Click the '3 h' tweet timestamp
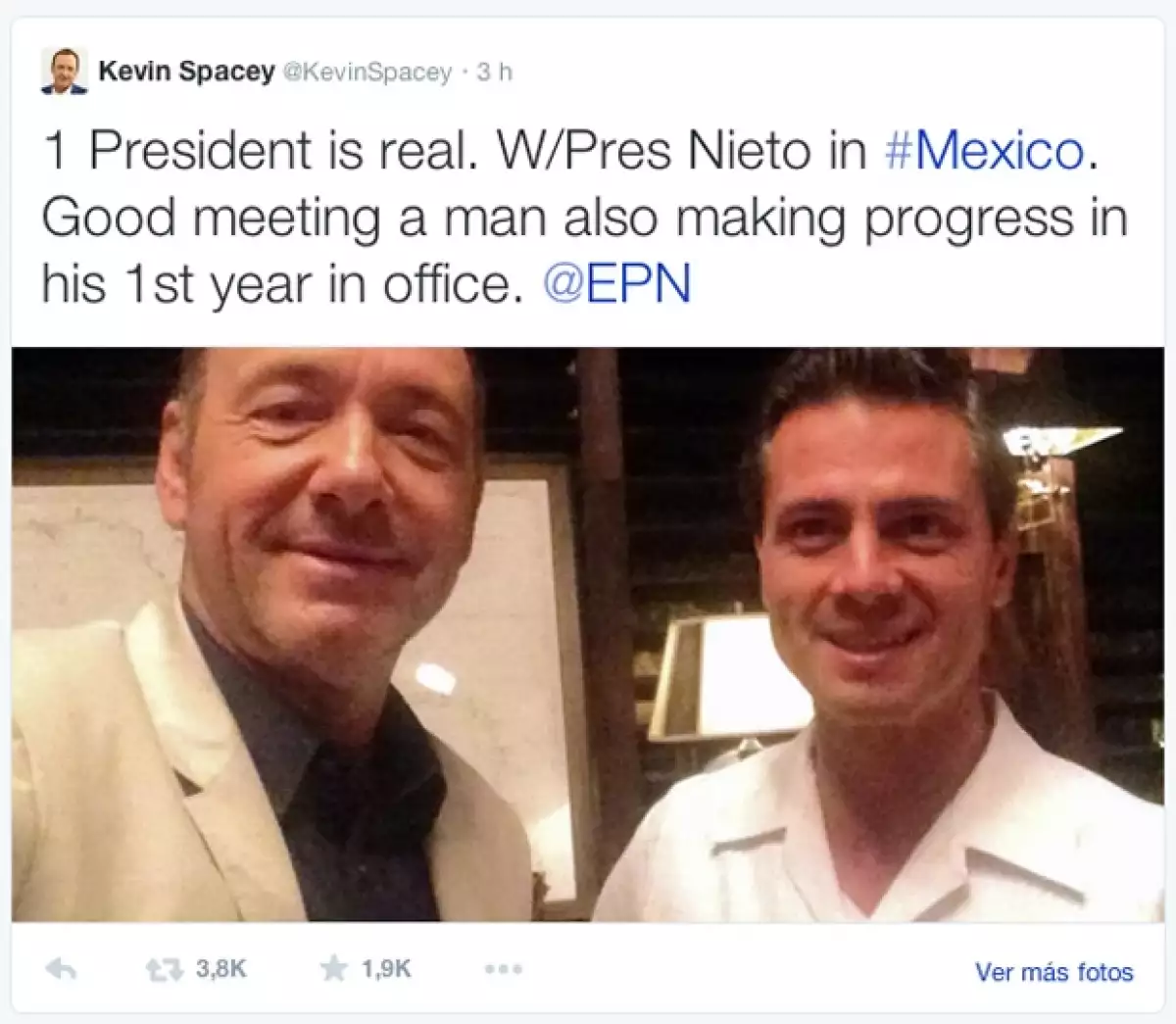1176x1024 pixels. (494, 73)
